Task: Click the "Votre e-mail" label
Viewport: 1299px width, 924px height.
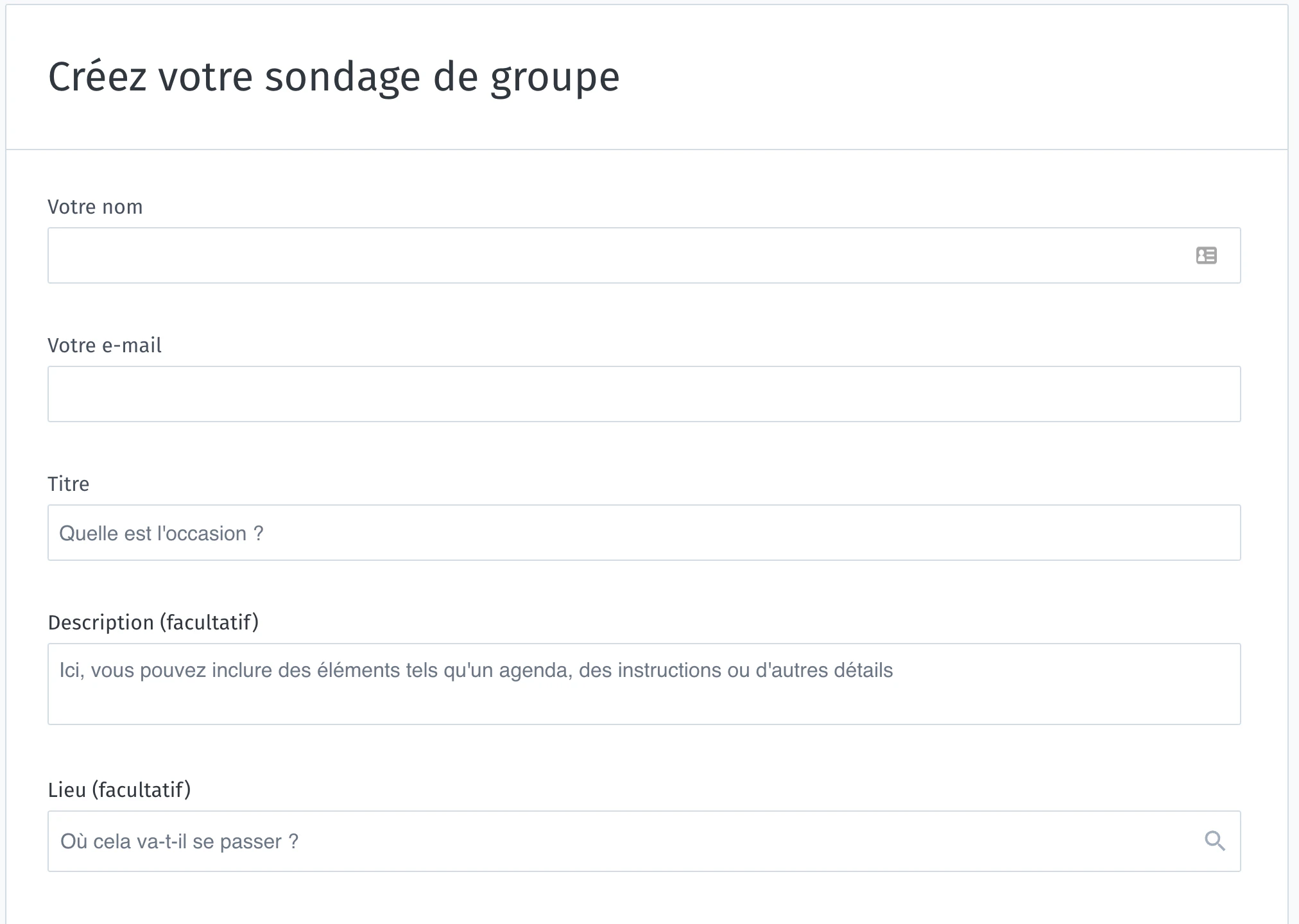Action: point(105,345)
